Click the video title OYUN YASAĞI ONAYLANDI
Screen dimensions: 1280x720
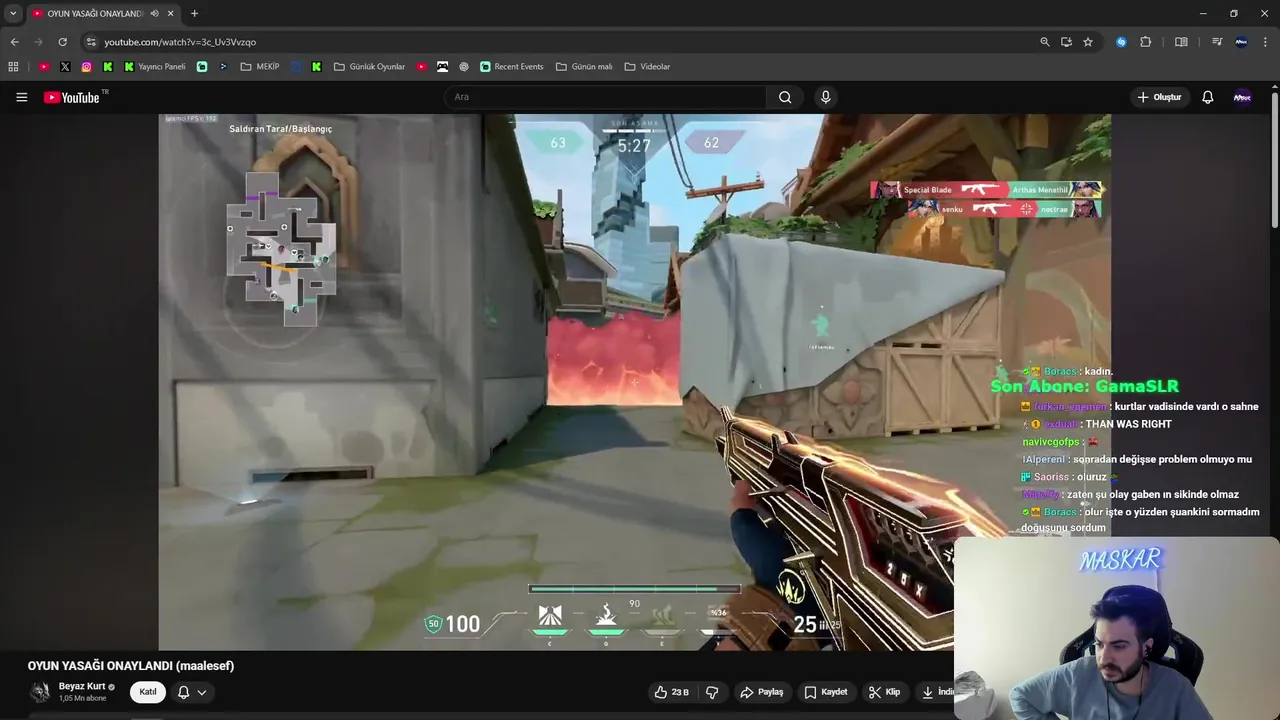(x=131, y=666)
